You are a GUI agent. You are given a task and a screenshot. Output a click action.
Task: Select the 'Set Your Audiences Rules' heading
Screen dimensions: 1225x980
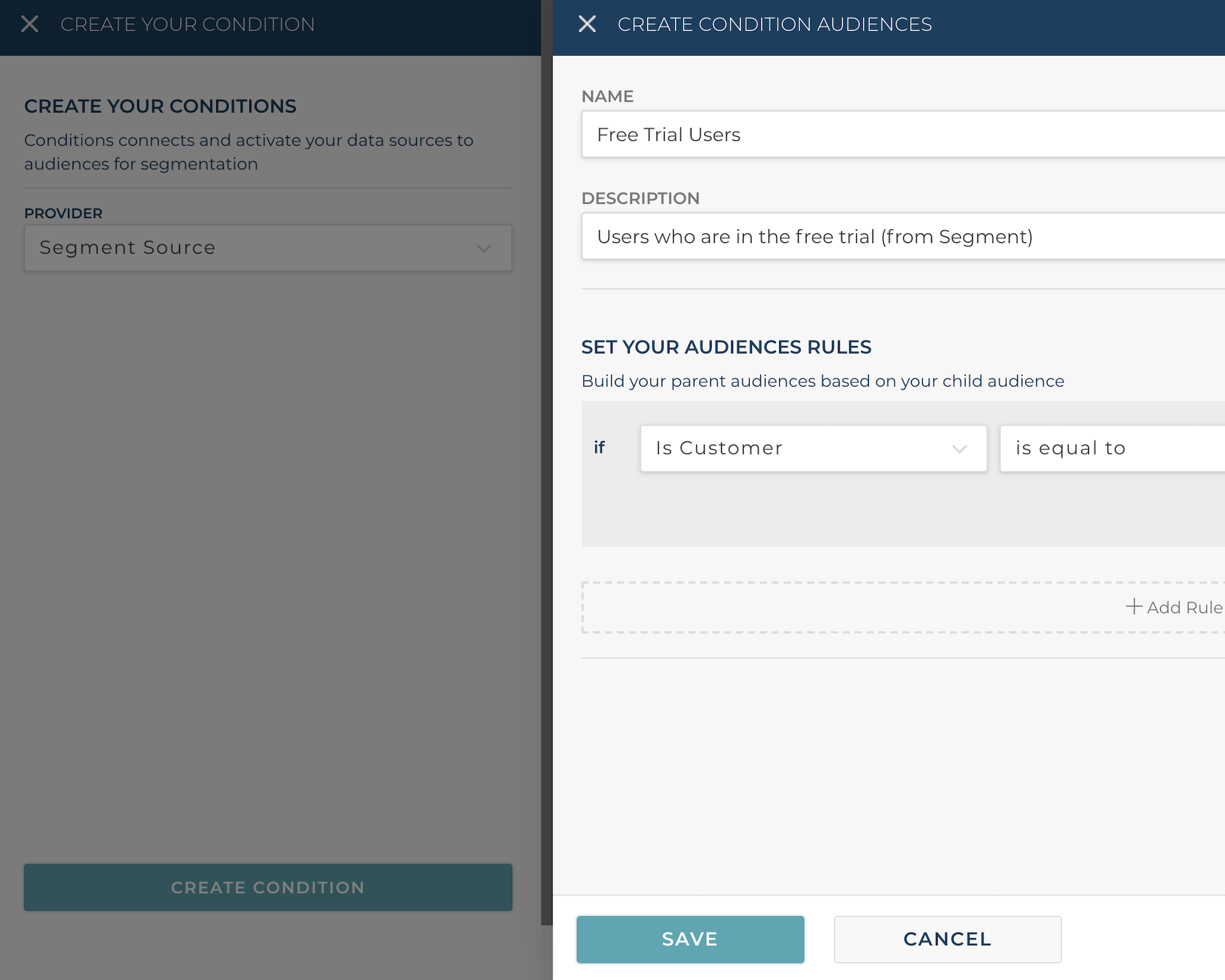[726, 347]
